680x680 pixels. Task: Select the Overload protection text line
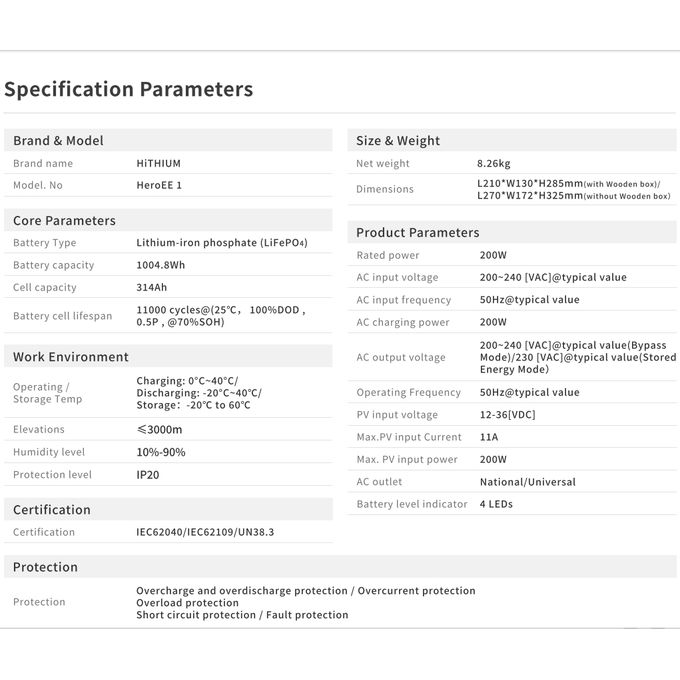188,603
